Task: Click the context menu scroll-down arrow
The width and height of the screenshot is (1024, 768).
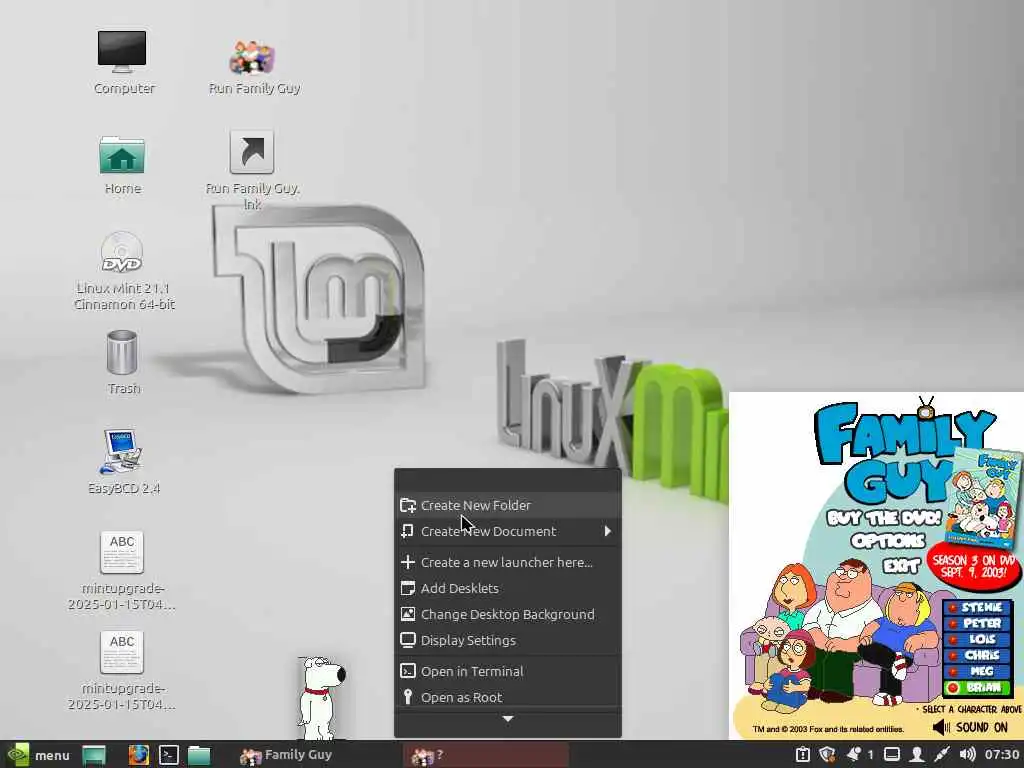Action: 508,718
